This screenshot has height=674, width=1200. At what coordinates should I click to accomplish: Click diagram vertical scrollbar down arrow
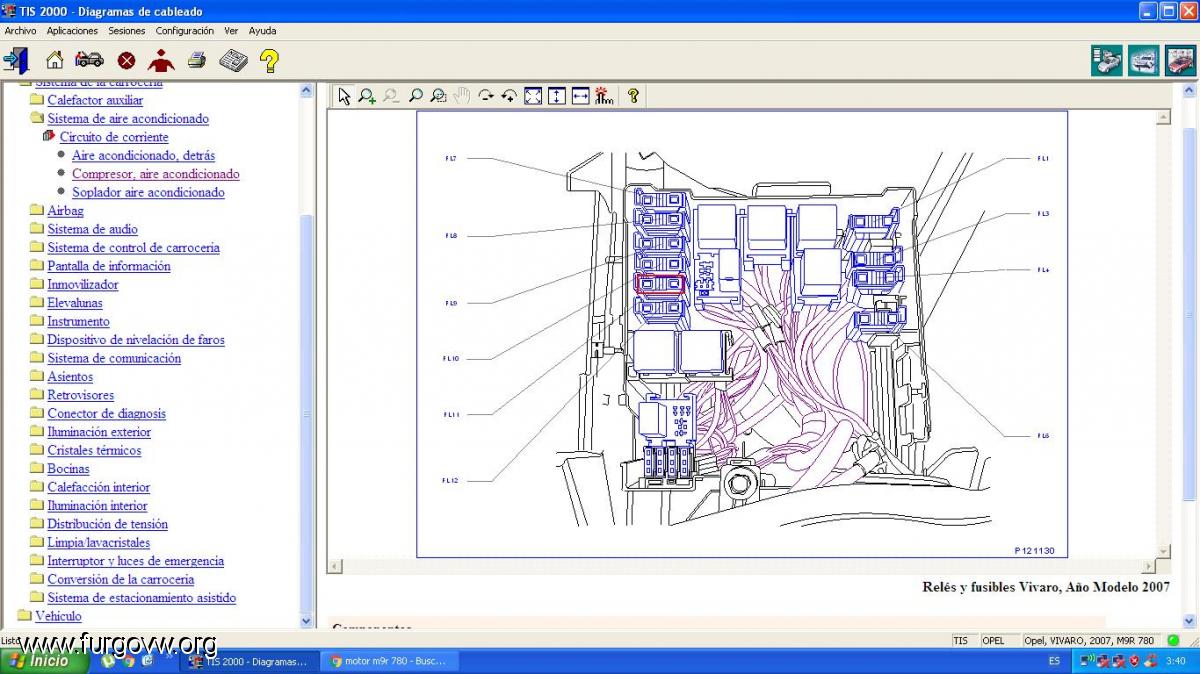click(x=1163, y=551)
